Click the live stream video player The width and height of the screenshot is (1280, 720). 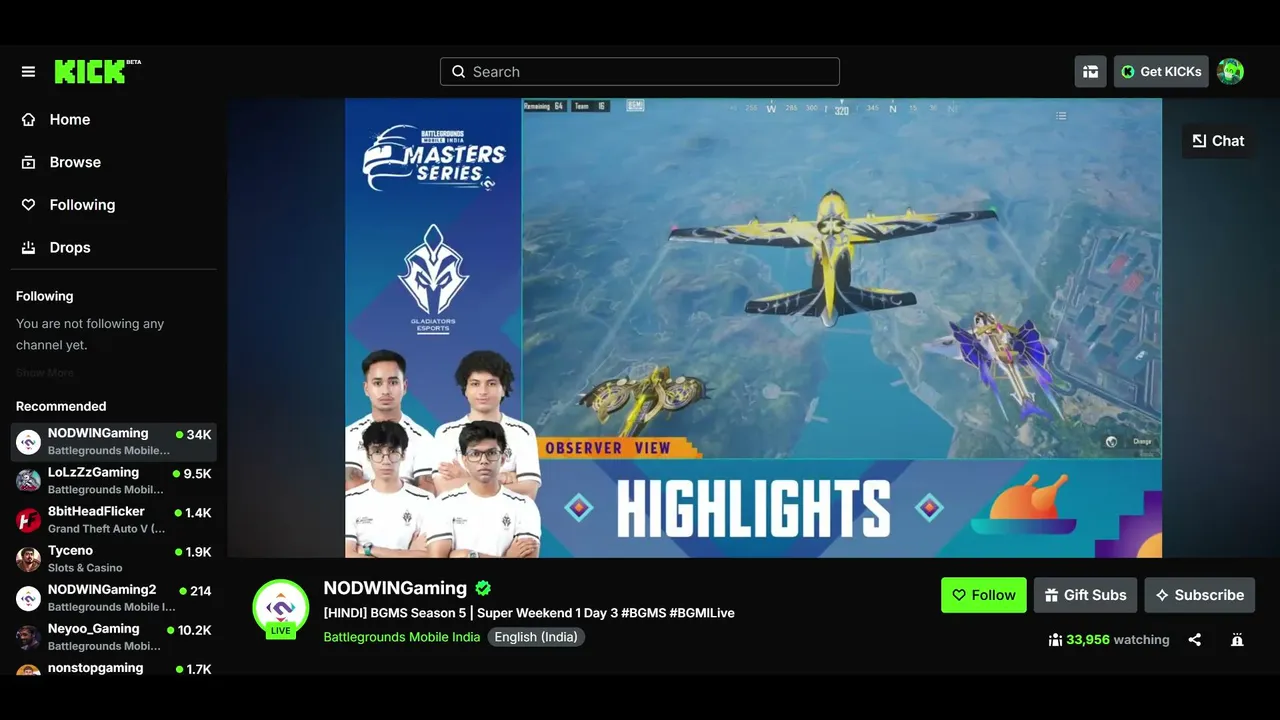click(x=754, y=328)
